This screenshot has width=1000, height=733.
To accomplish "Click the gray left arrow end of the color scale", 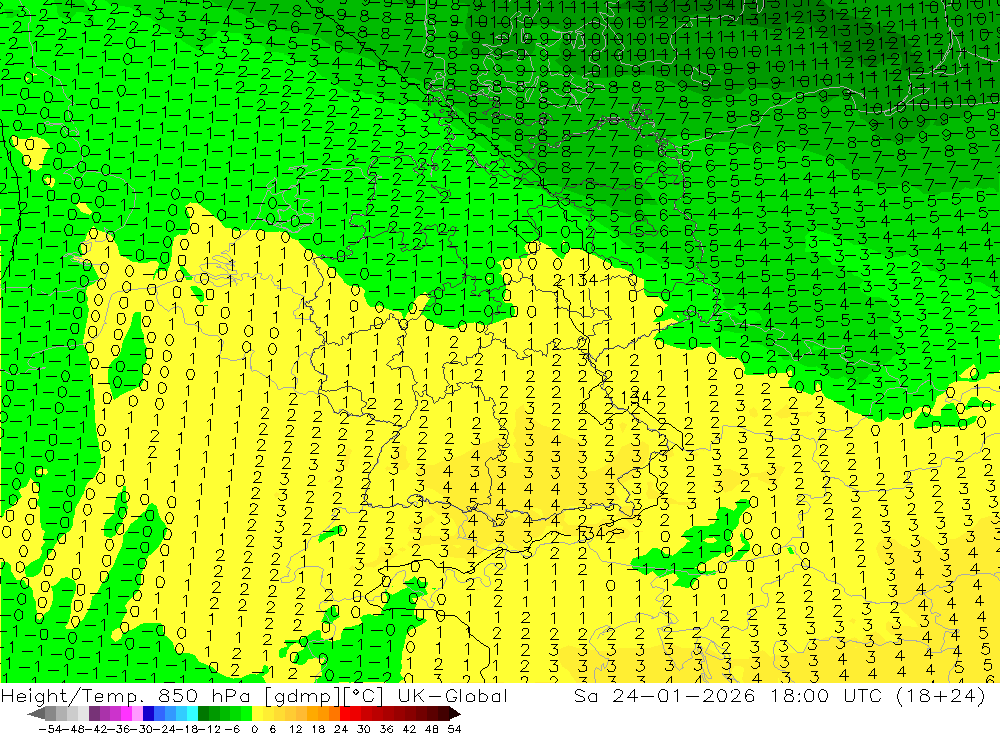I will point(36,714).
